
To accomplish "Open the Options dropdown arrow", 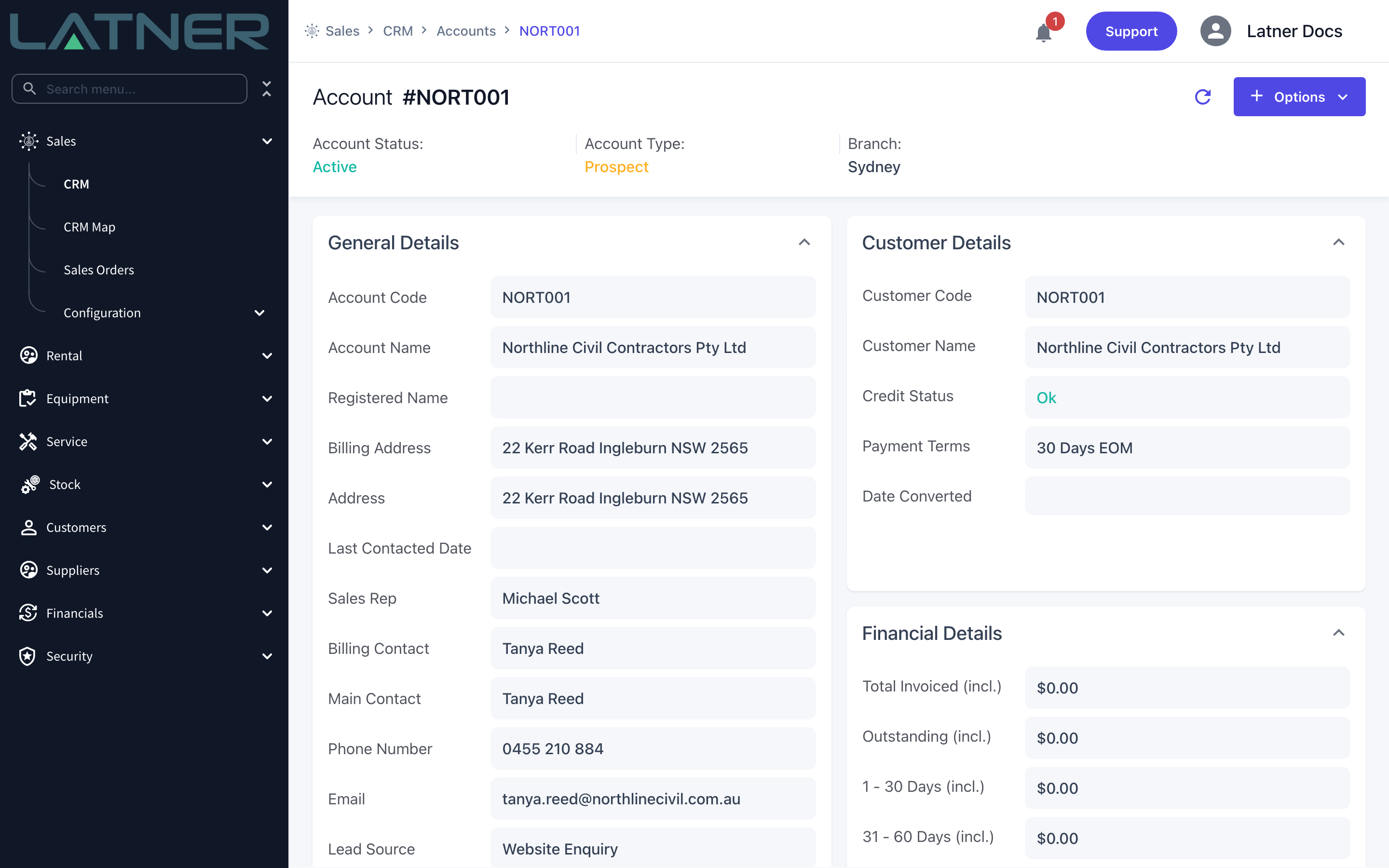I will [x=1343, y=97].
